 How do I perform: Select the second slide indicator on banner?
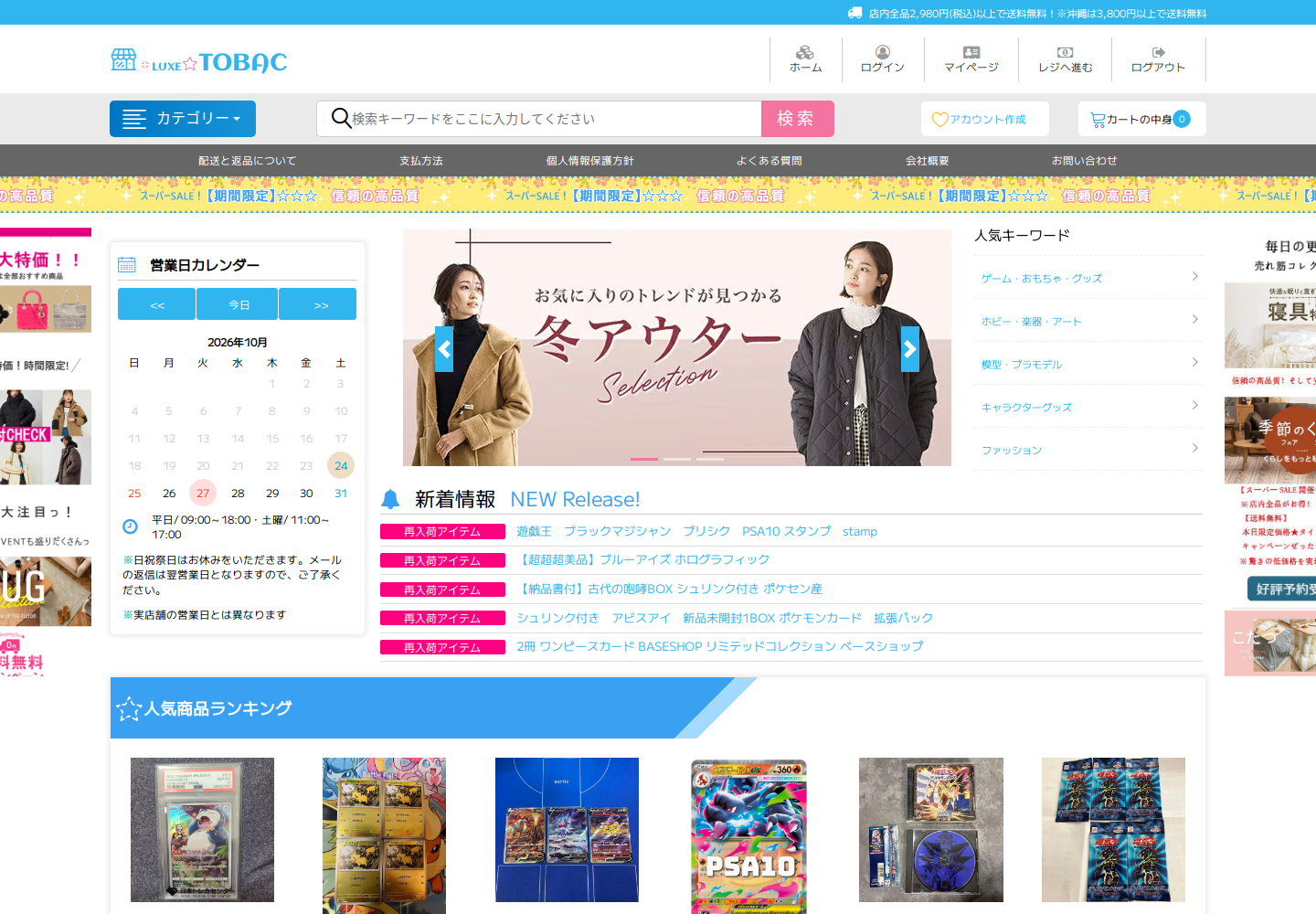click(x=677, y=459)
